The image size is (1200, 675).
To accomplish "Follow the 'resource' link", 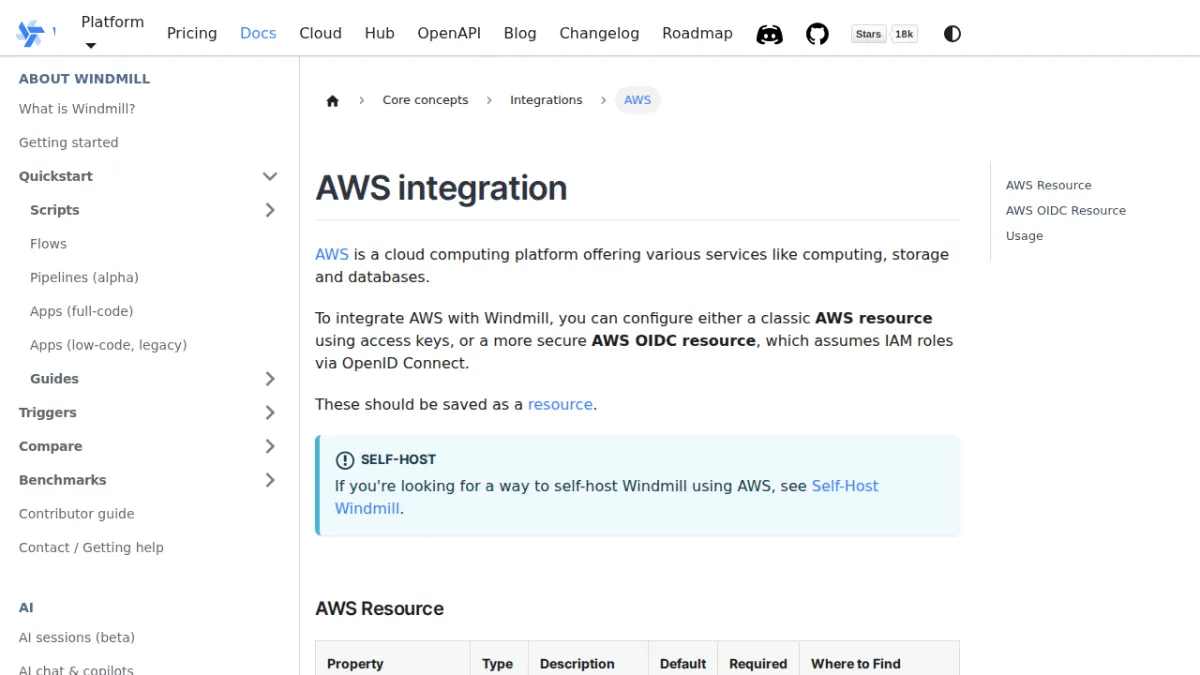I will tap(560, 404).
